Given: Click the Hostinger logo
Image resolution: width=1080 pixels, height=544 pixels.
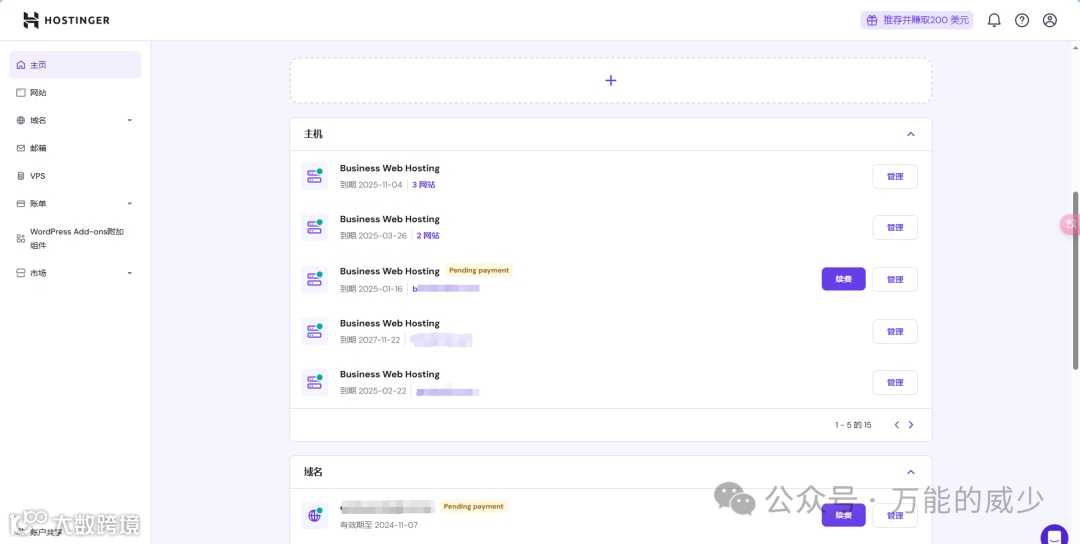Looking at the screenshot, I should [66, 20].
